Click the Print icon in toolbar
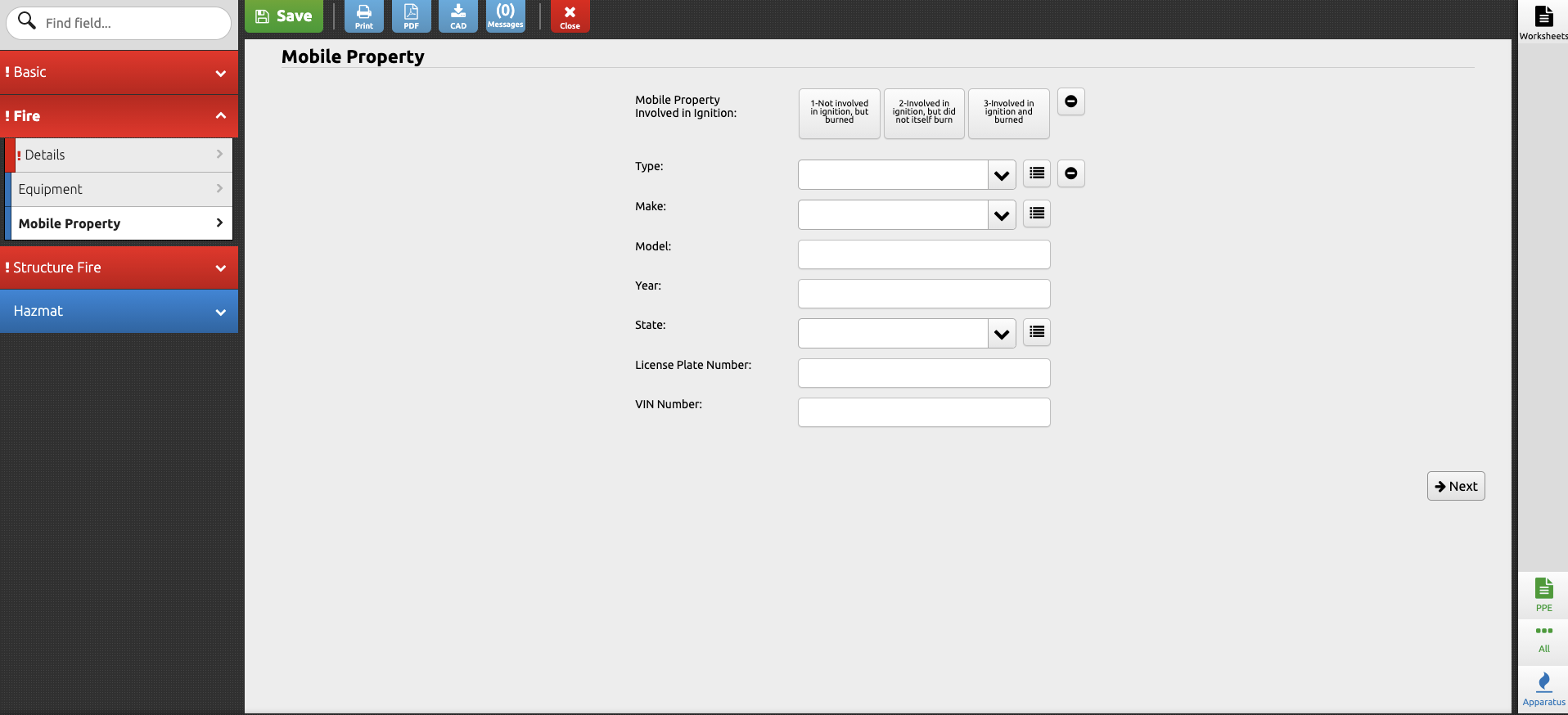Image resolution: width=1568 pixels, height=715 pixels. click(x=363, y=16)
